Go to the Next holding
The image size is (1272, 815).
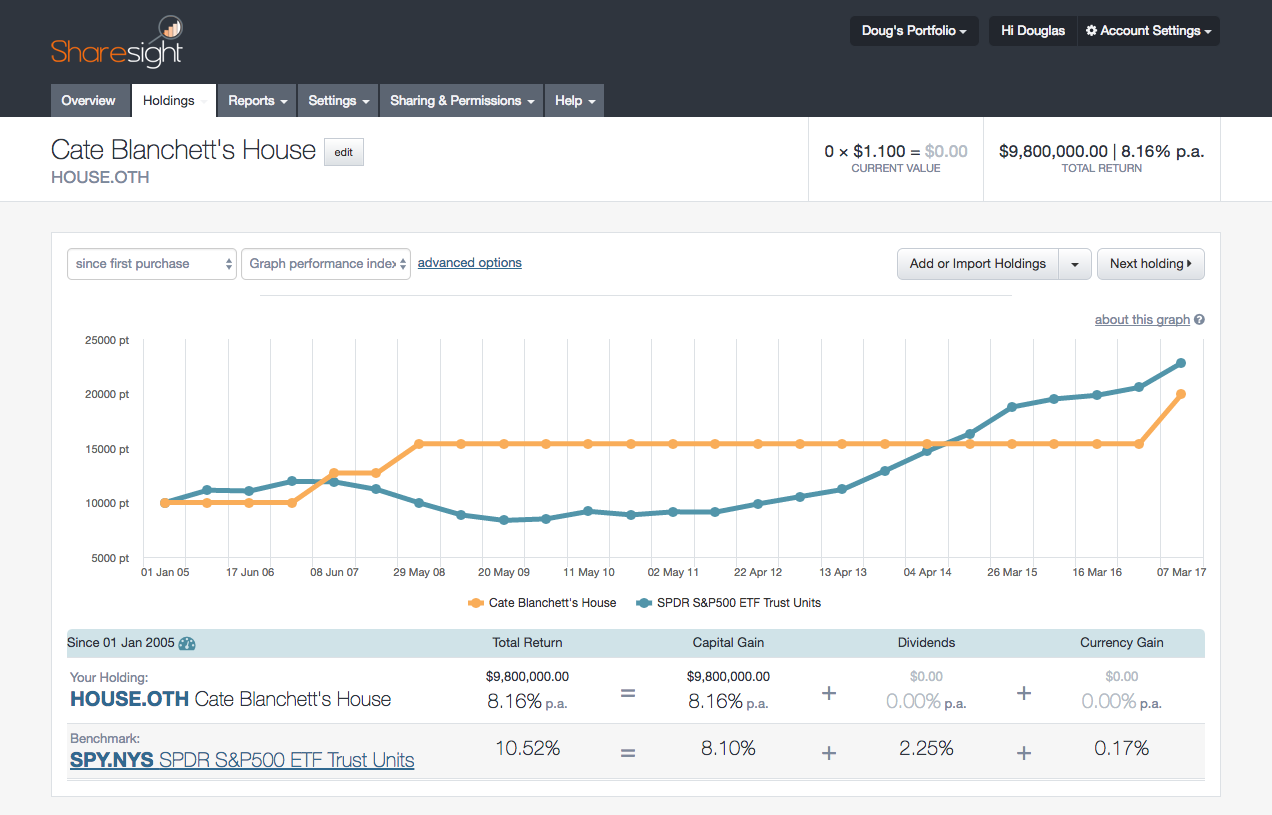point(1151,264)
